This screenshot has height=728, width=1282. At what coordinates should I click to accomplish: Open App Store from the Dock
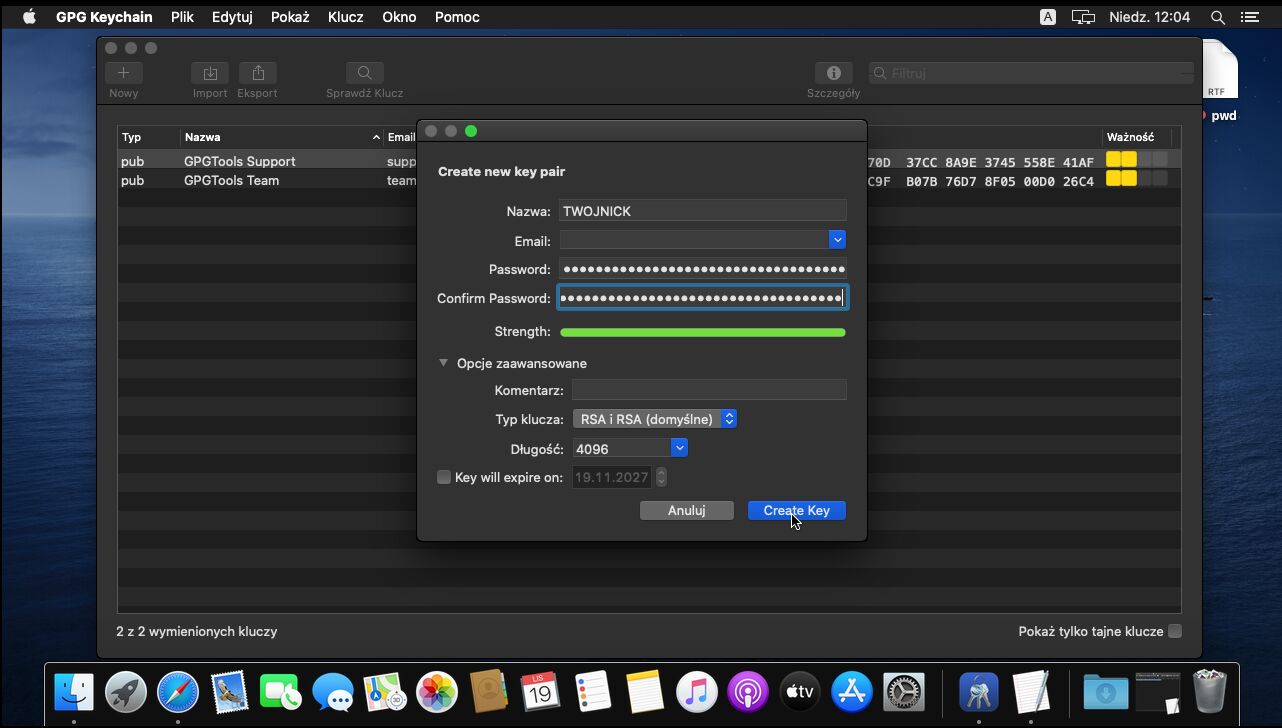point(852,692)
